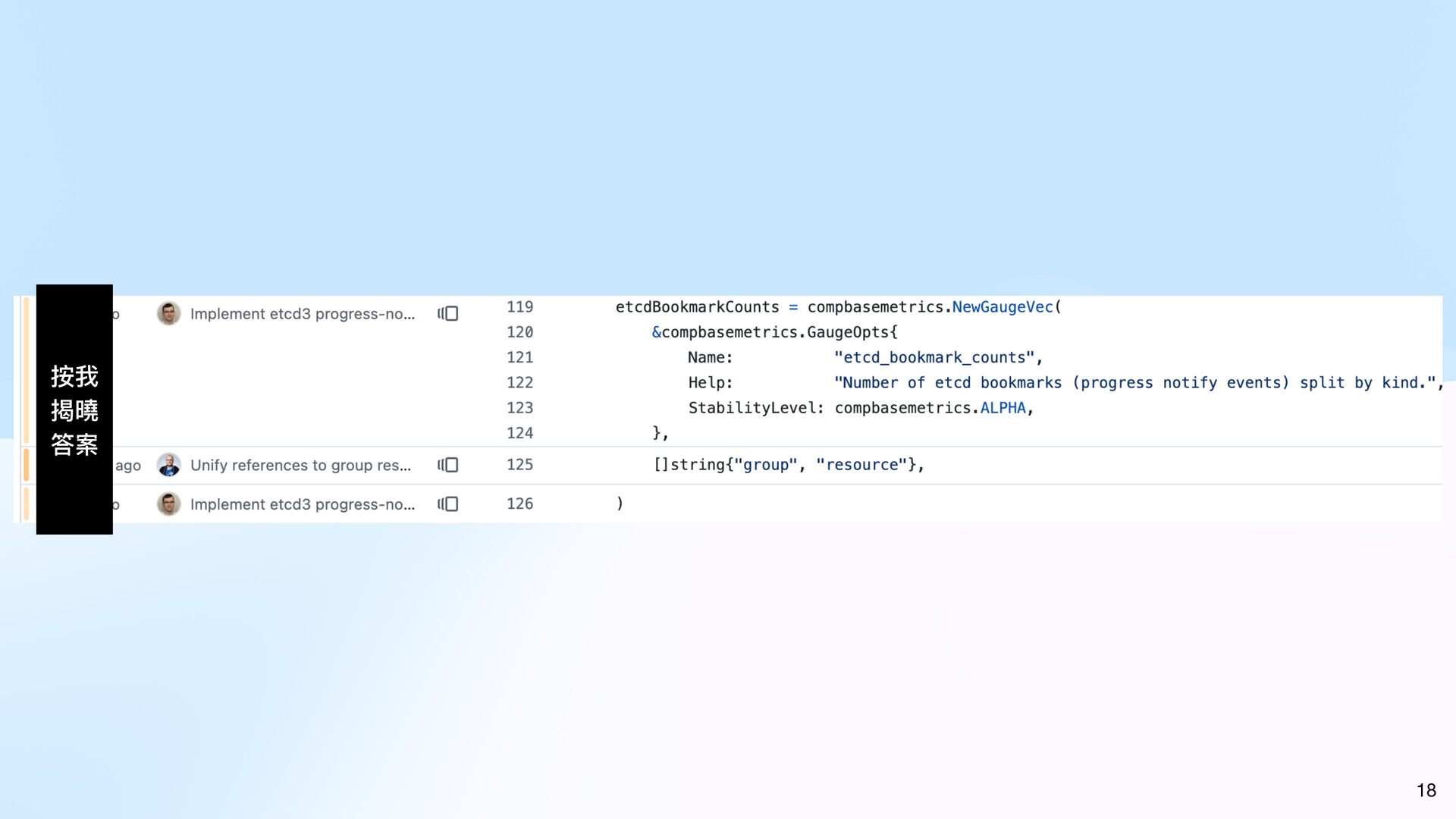Click the black reveal-answer overlay box
The width and height of the screenshot is (1456, 819).
[74, 409]
